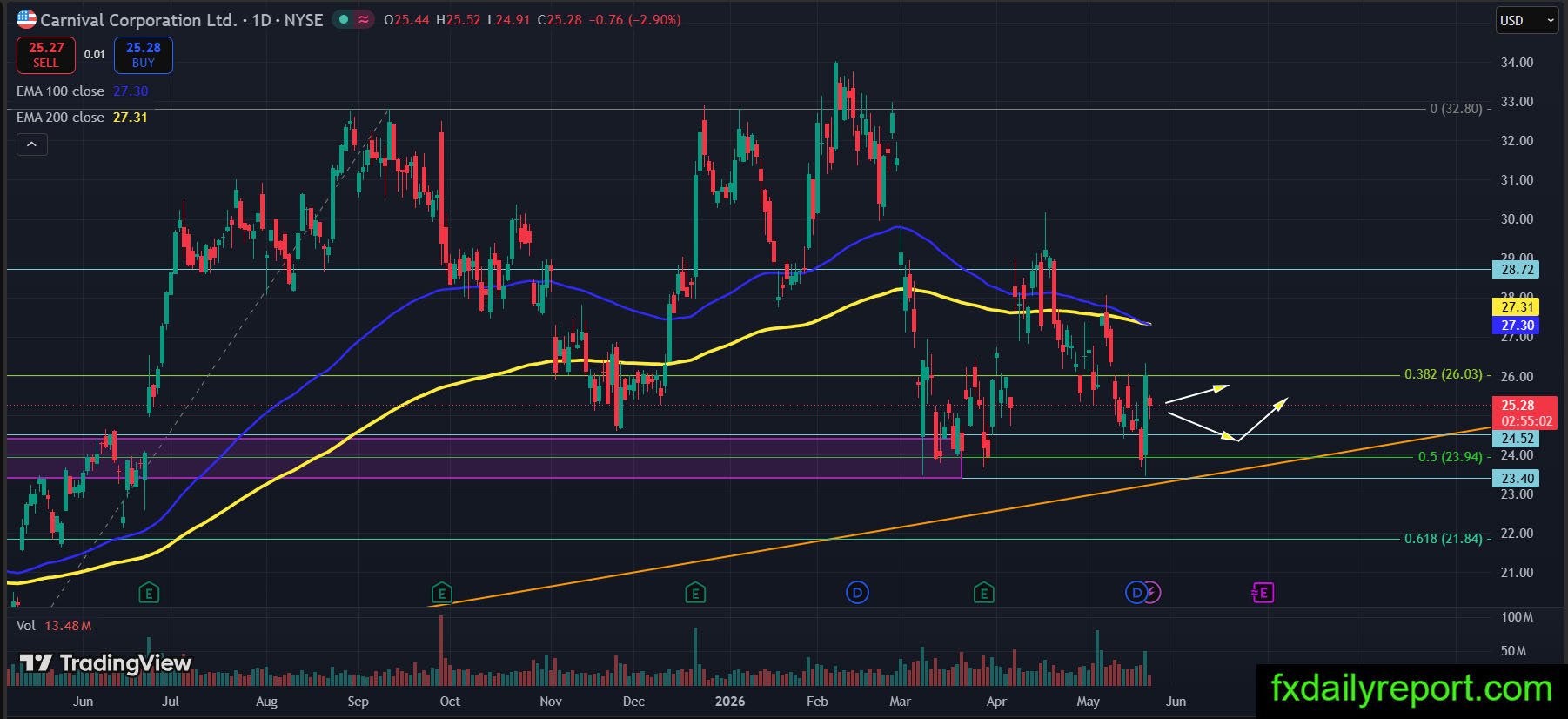The height and width of the screenshot is (719, 1568).
Task: Open the dividend marker in February
Action: pyautogui.click(x=857, y=594)
